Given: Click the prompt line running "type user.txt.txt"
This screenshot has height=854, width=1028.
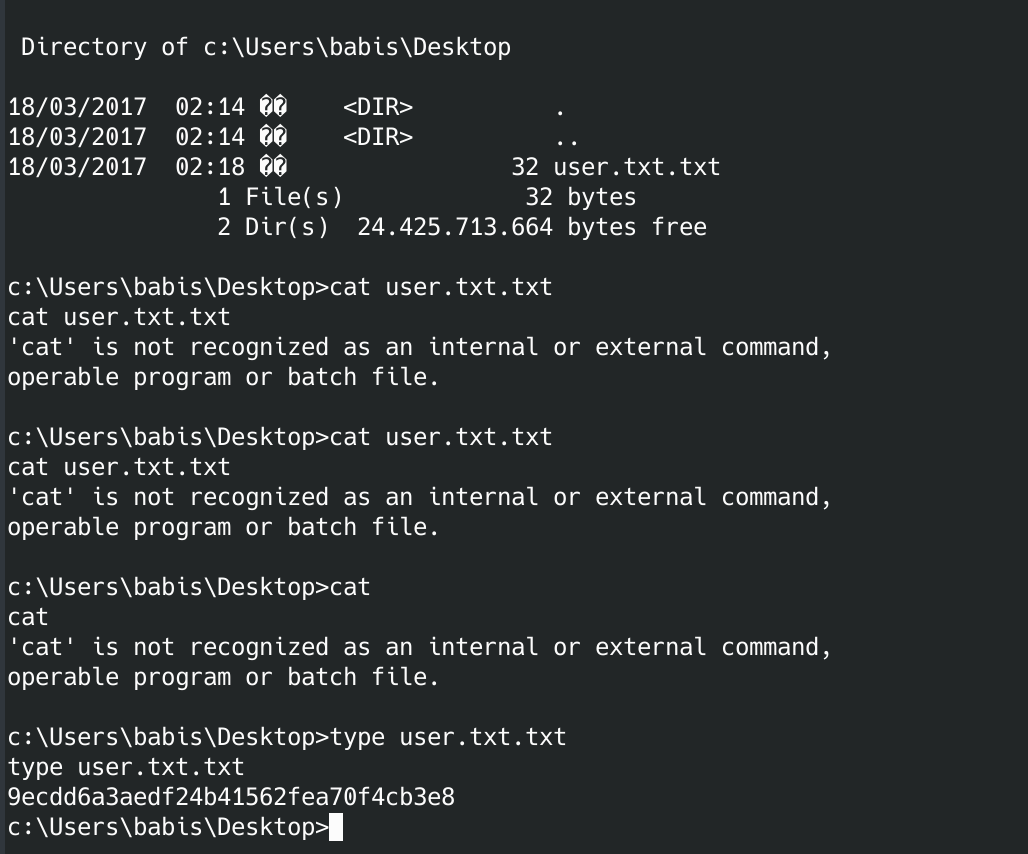Looking at the screenshot, I should pos(287,738).
